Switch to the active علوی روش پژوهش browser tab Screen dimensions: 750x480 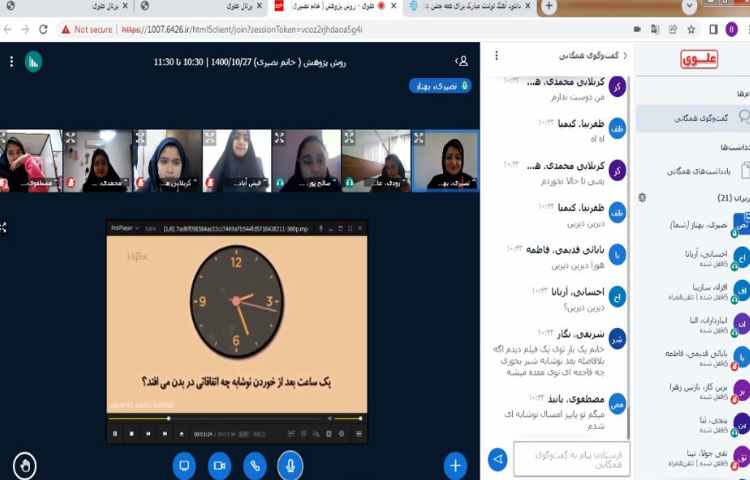point(336,6)
